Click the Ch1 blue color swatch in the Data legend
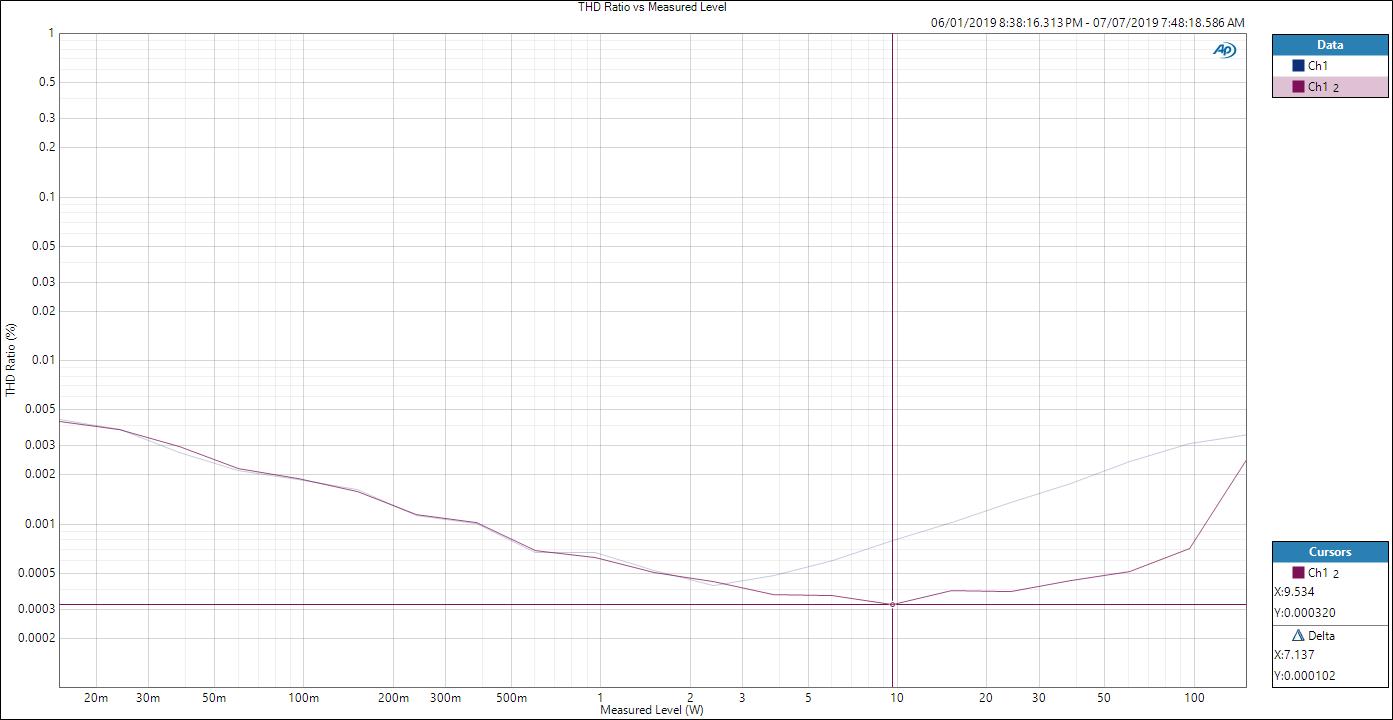 pyautogui.click(x=1298, y=66)
